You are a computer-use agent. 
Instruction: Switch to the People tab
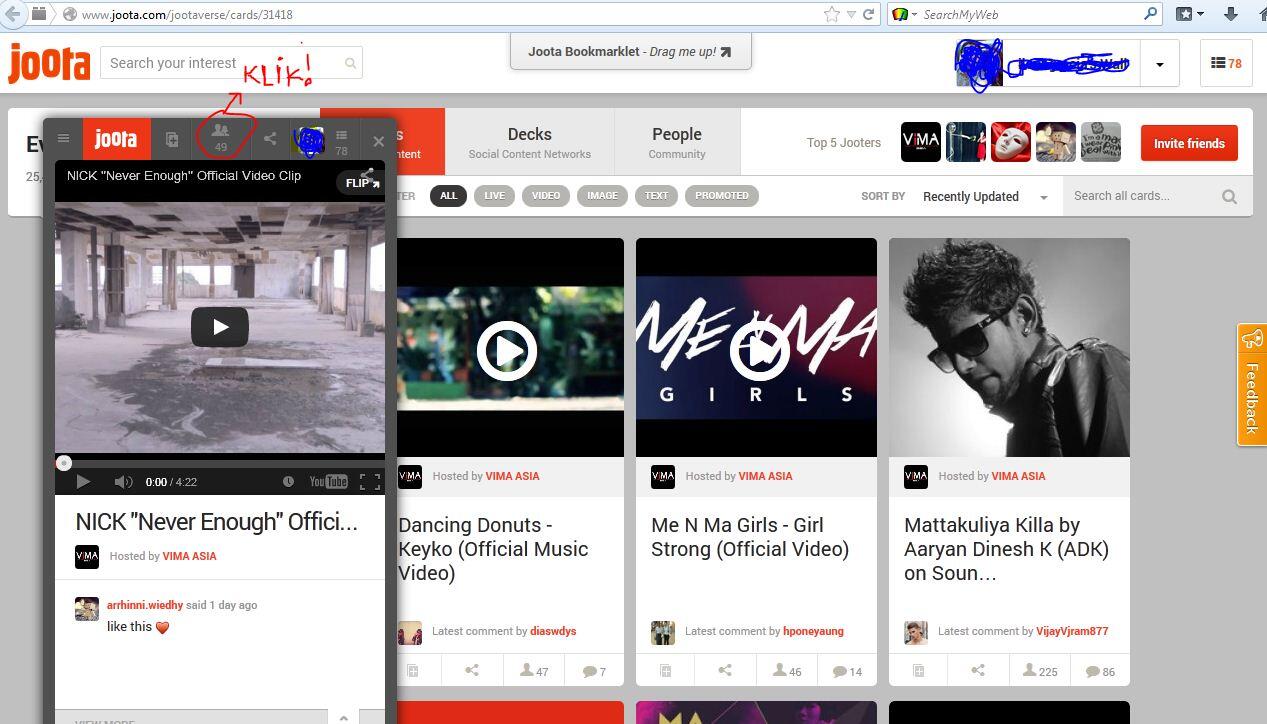[x=677, y=142]
